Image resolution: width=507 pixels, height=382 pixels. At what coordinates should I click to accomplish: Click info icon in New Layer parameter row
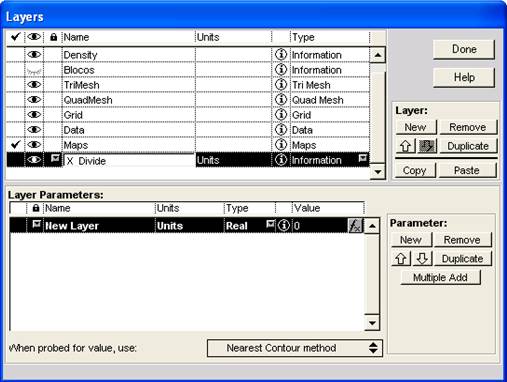pos(284,226)
